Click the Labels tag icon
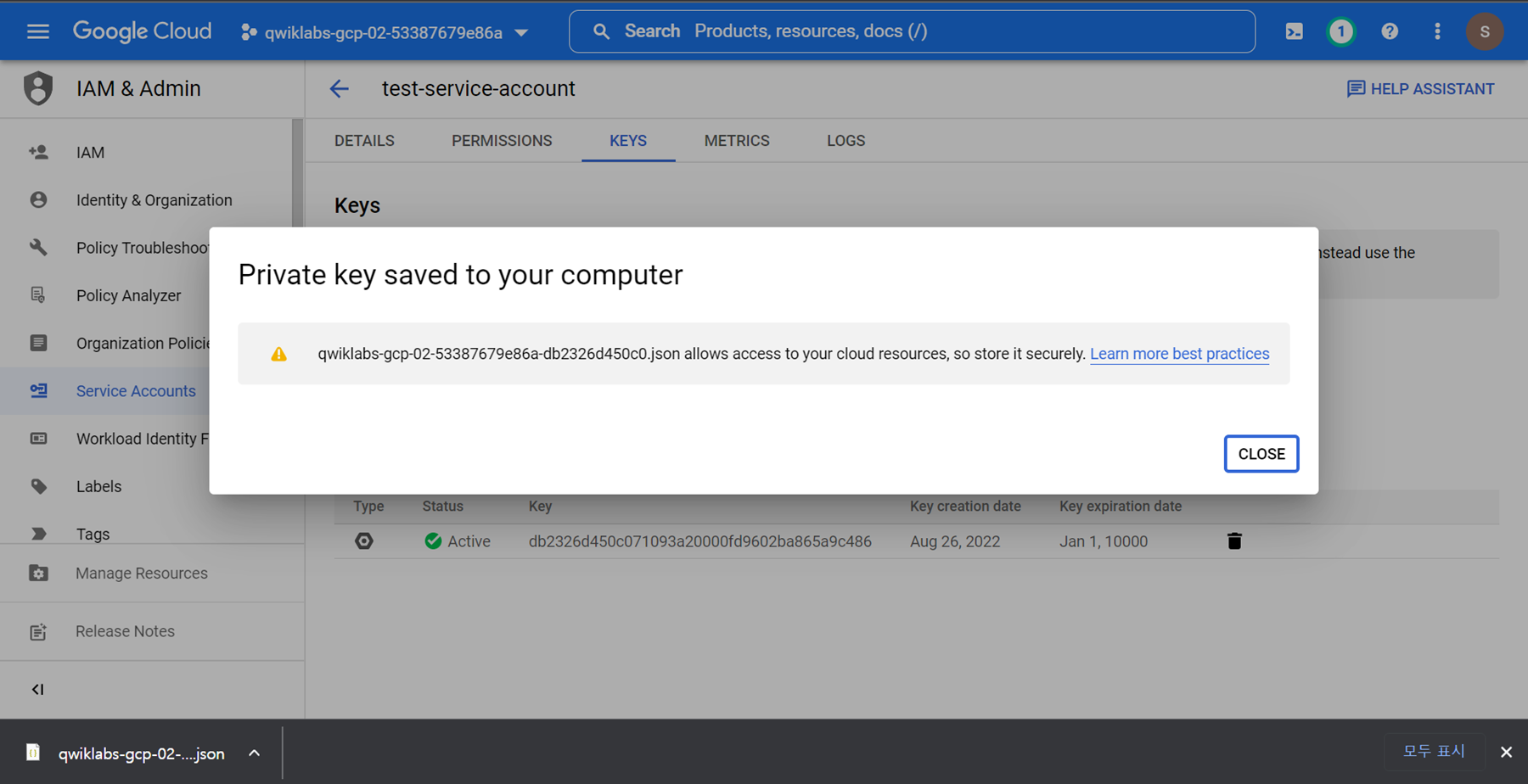 point(38,486)
